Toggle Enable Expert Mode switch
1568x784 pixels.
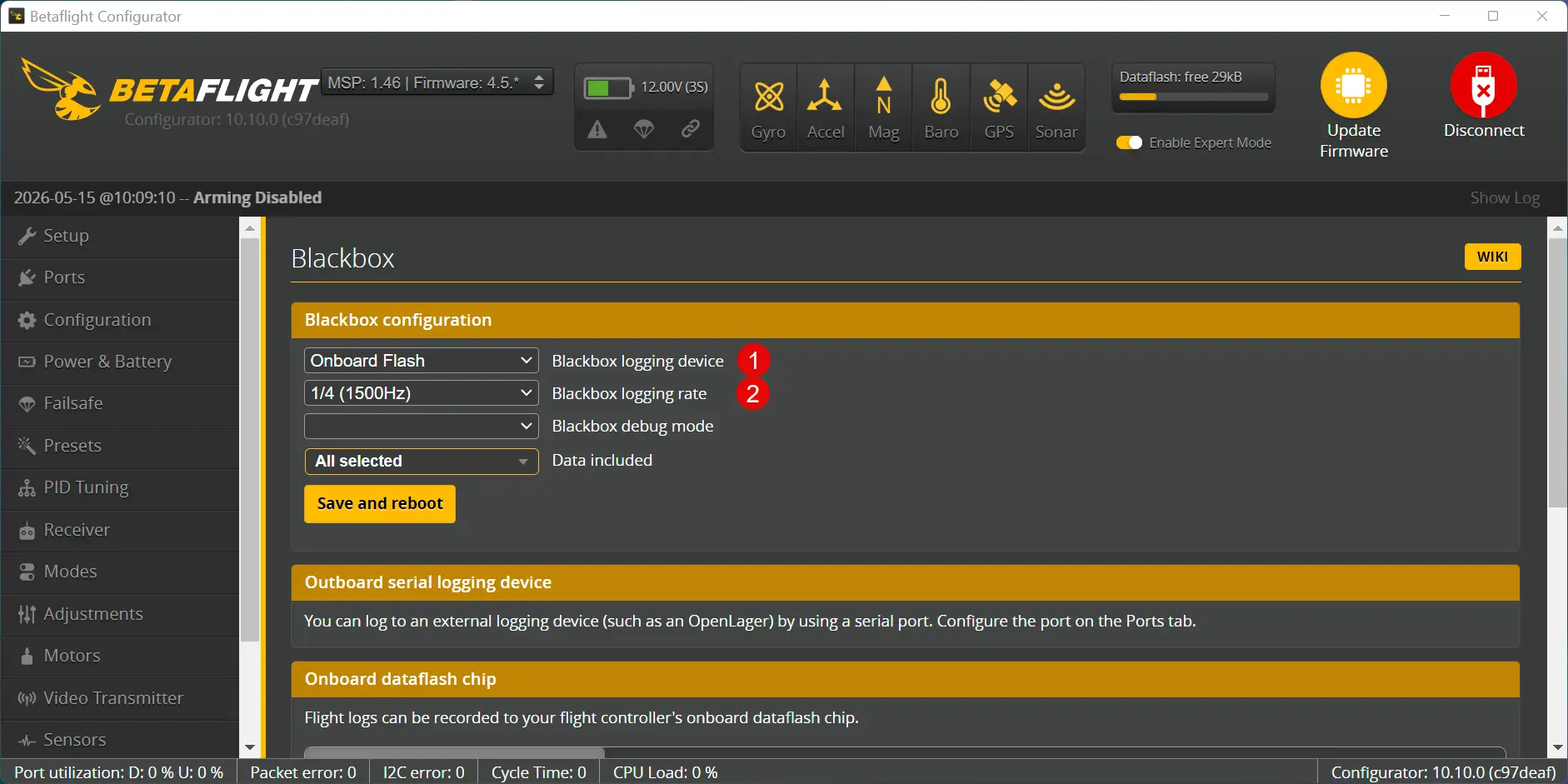1129,142
